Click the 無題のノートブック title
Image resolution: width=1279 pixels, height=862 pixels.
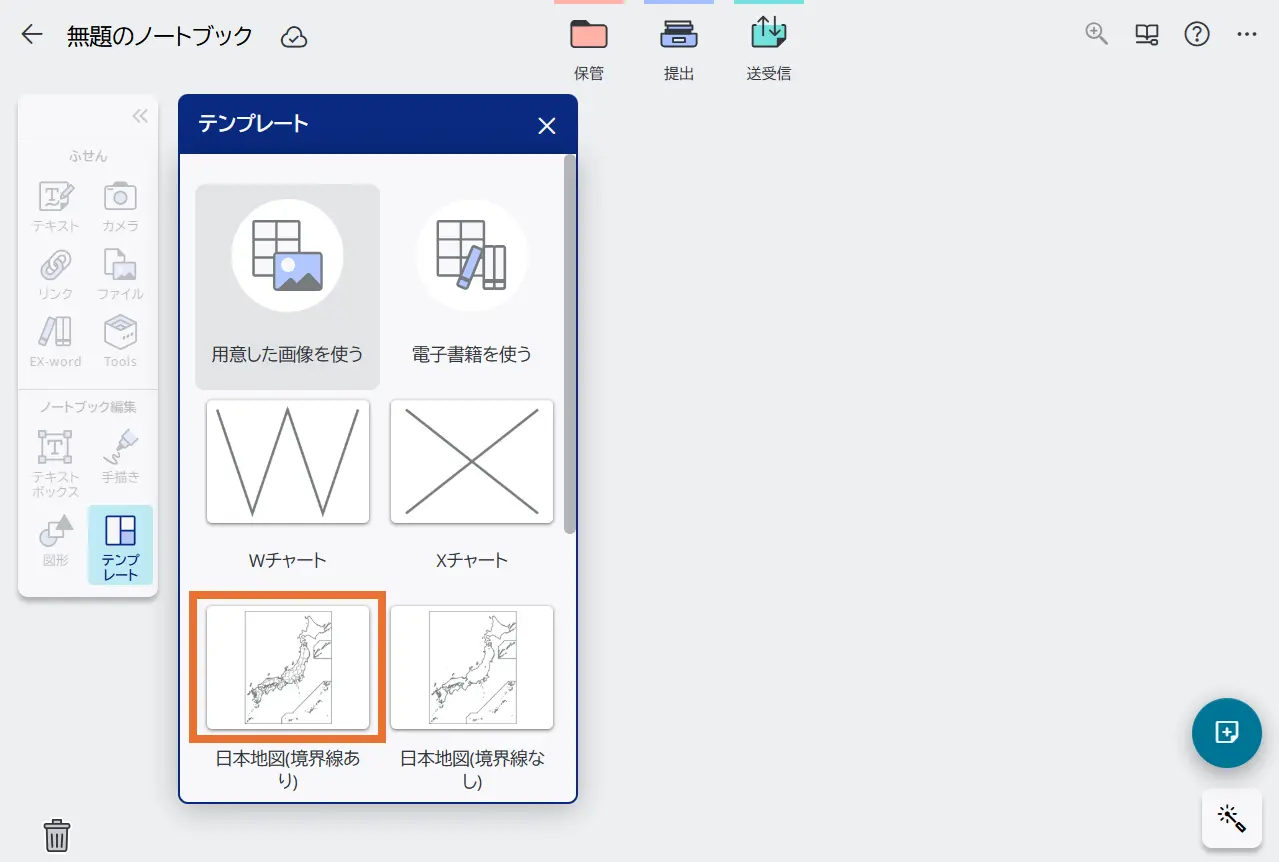pos(160,36)
